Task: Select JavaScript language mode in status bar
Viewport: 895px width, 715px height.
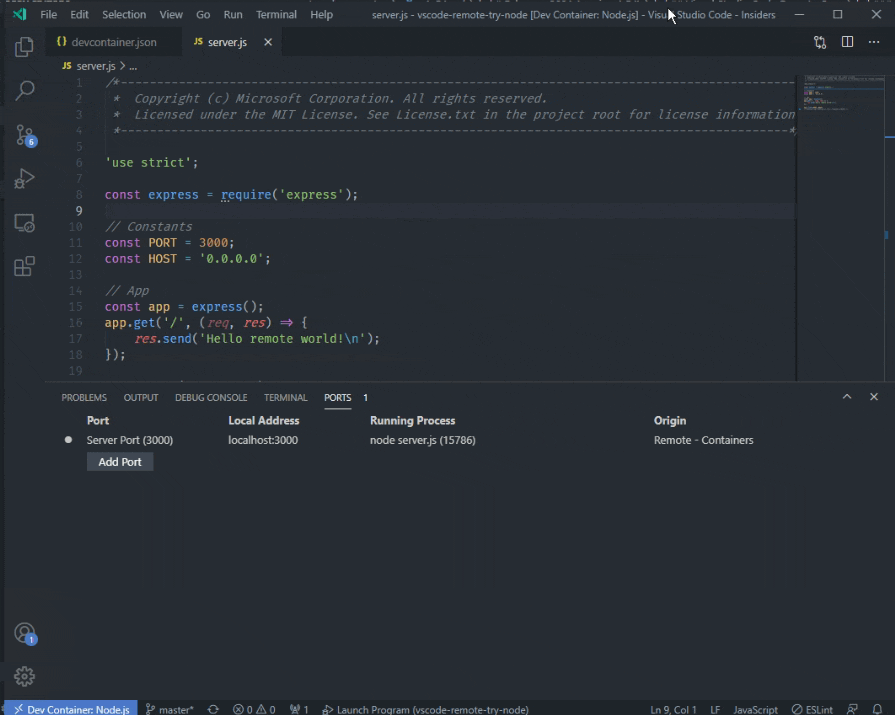Action: [x=755, y=709]
